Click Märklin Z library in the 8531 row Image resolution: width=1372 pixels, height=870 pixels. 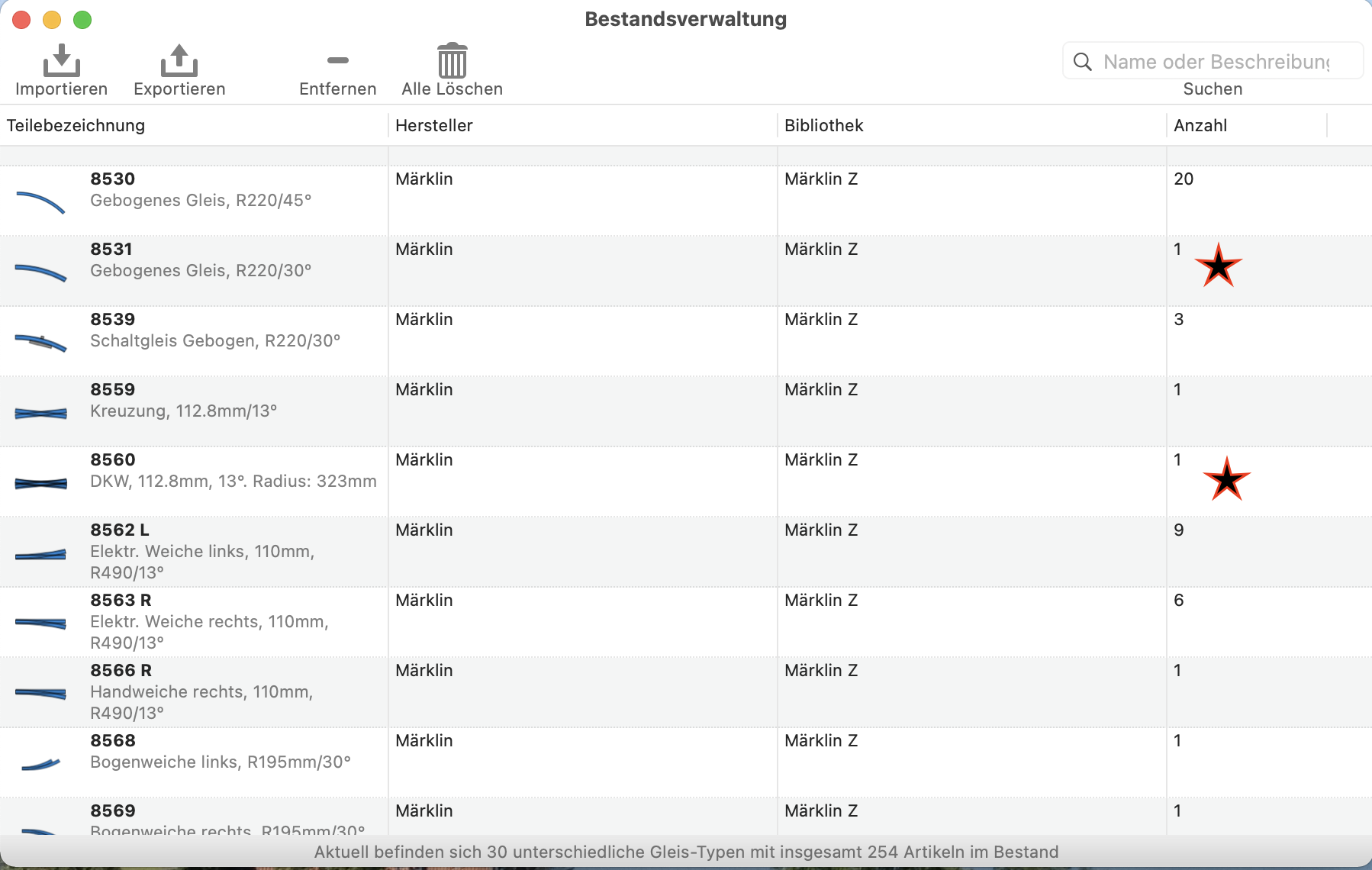(x=821, y=250)
